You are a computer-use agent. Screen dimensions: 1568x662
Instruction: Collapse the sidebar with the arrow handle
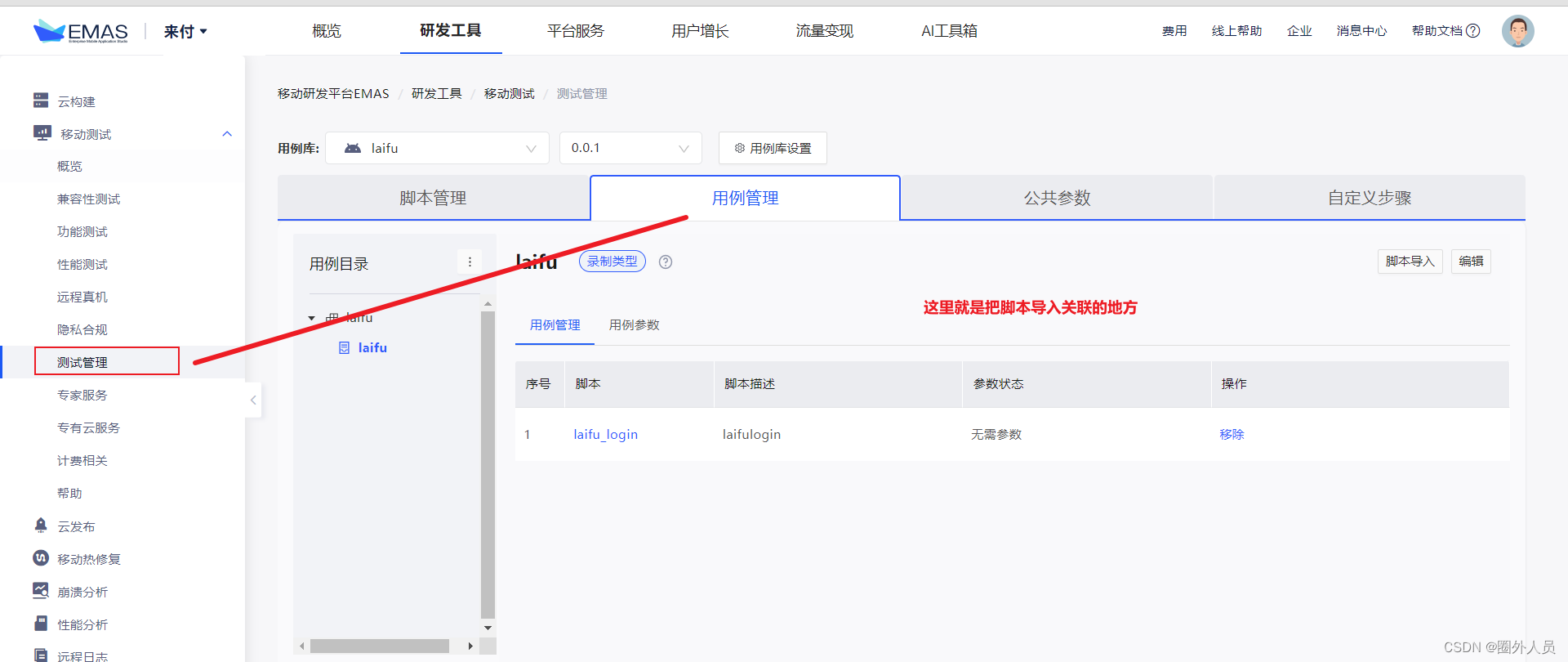tap(253, 400)
